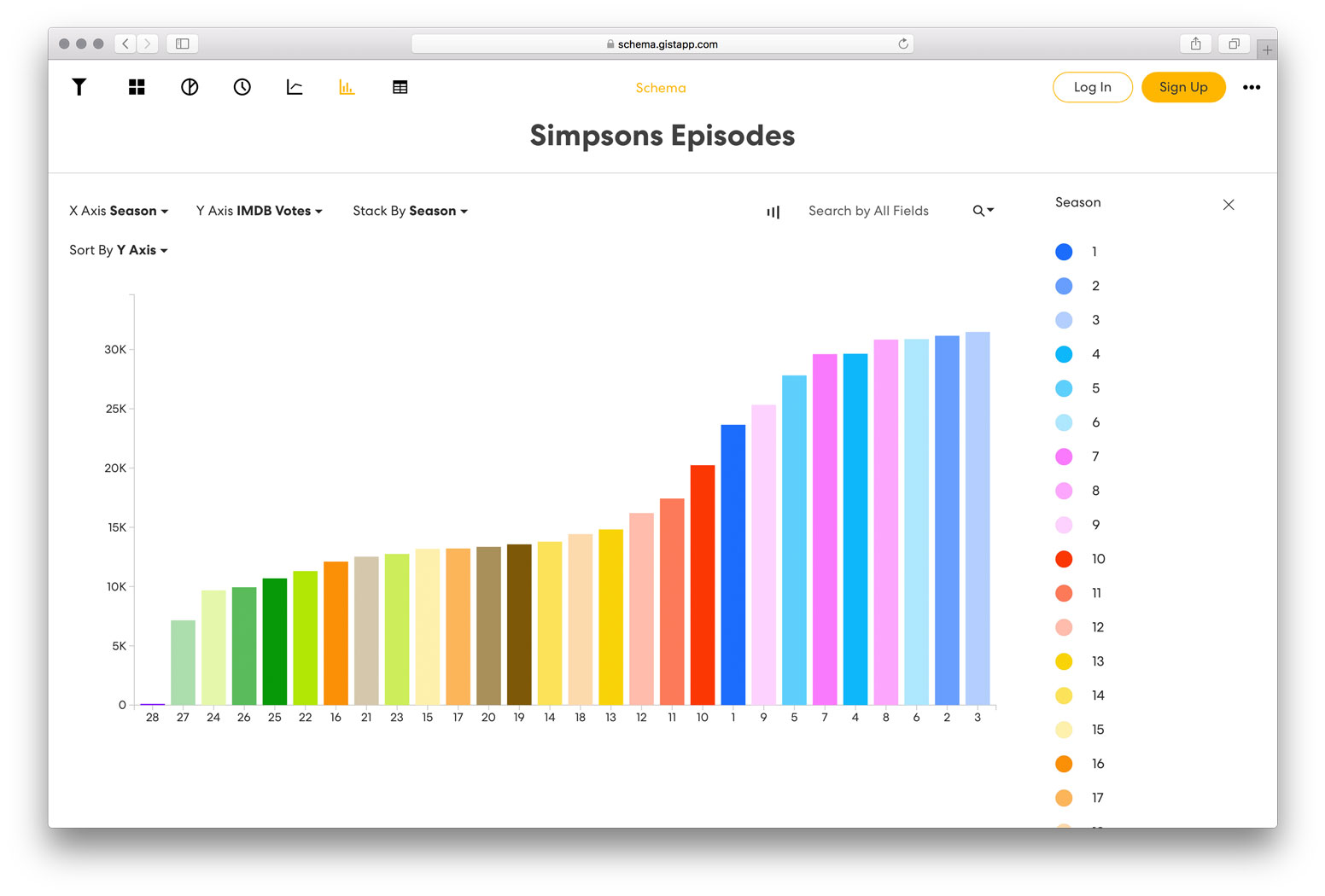Viewport: 1325px width, 896px height.
Task: Click Season 14 legend entry
Action: [1080, 695]
